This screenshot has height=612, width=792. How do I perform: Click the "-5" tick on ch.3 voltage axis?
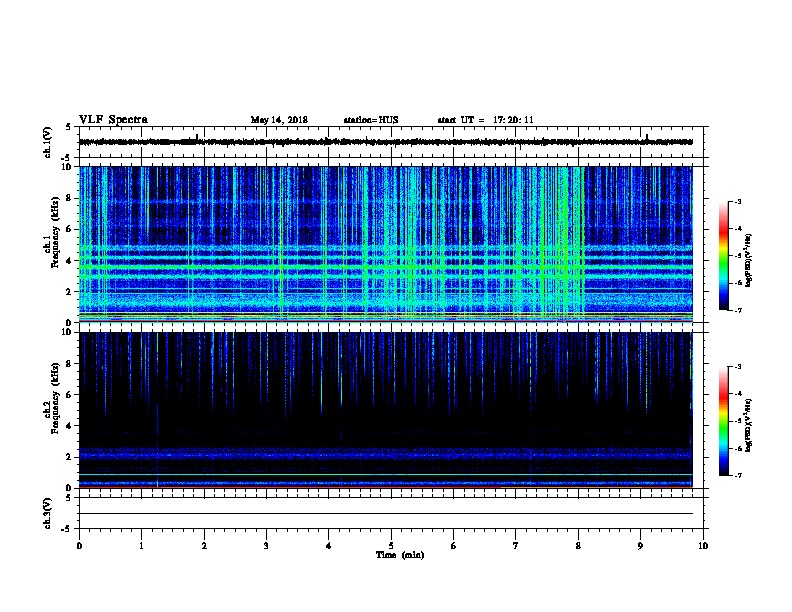[x=68, y=529]
